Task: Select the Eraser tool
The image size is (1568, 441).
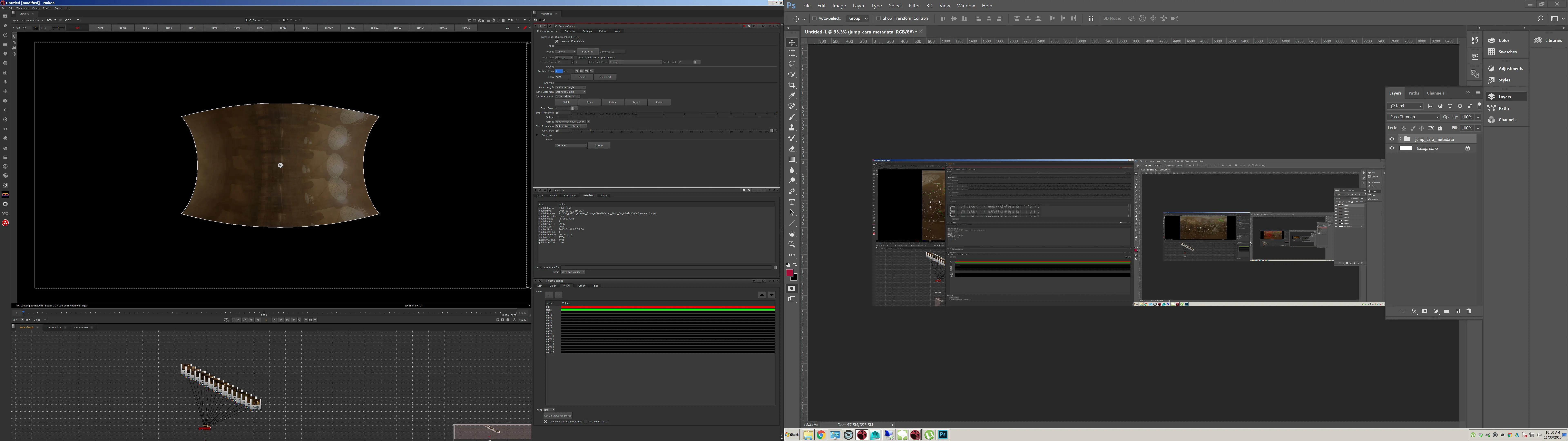Action: click(x=792, y=149)
